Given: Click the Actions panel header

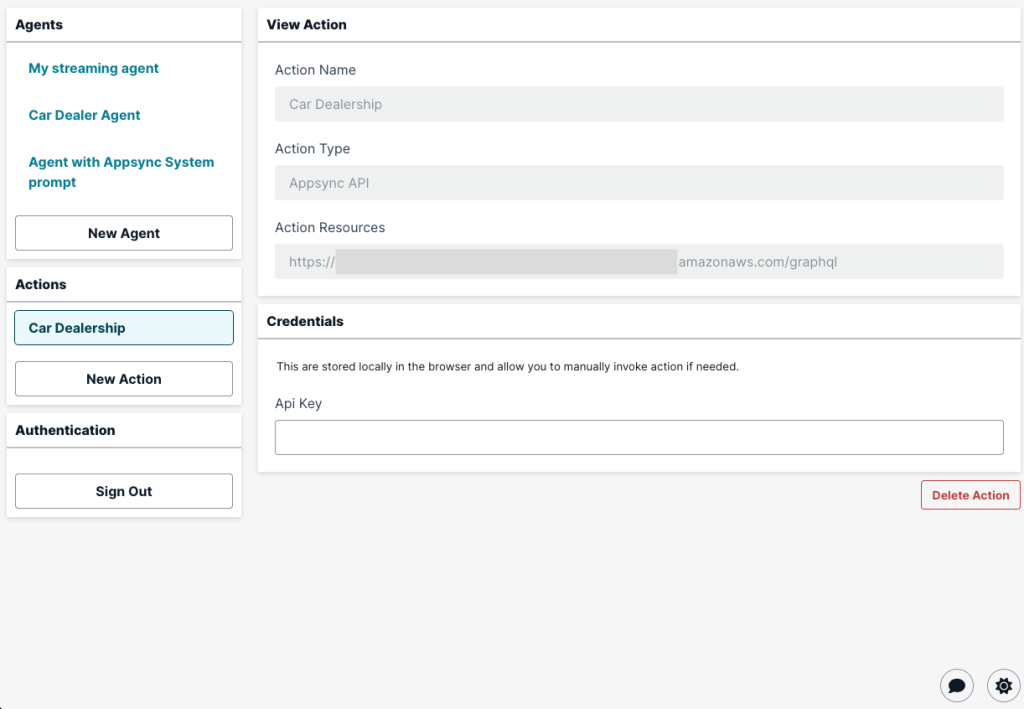Looking at the screenshot, I should coord(40,284).
